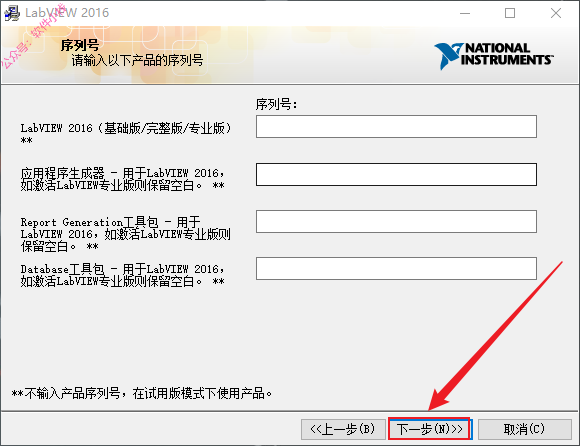The image size is (580, 446).
Task: Focus the Database工具包 serial number field
Action: tap(396, 268)
